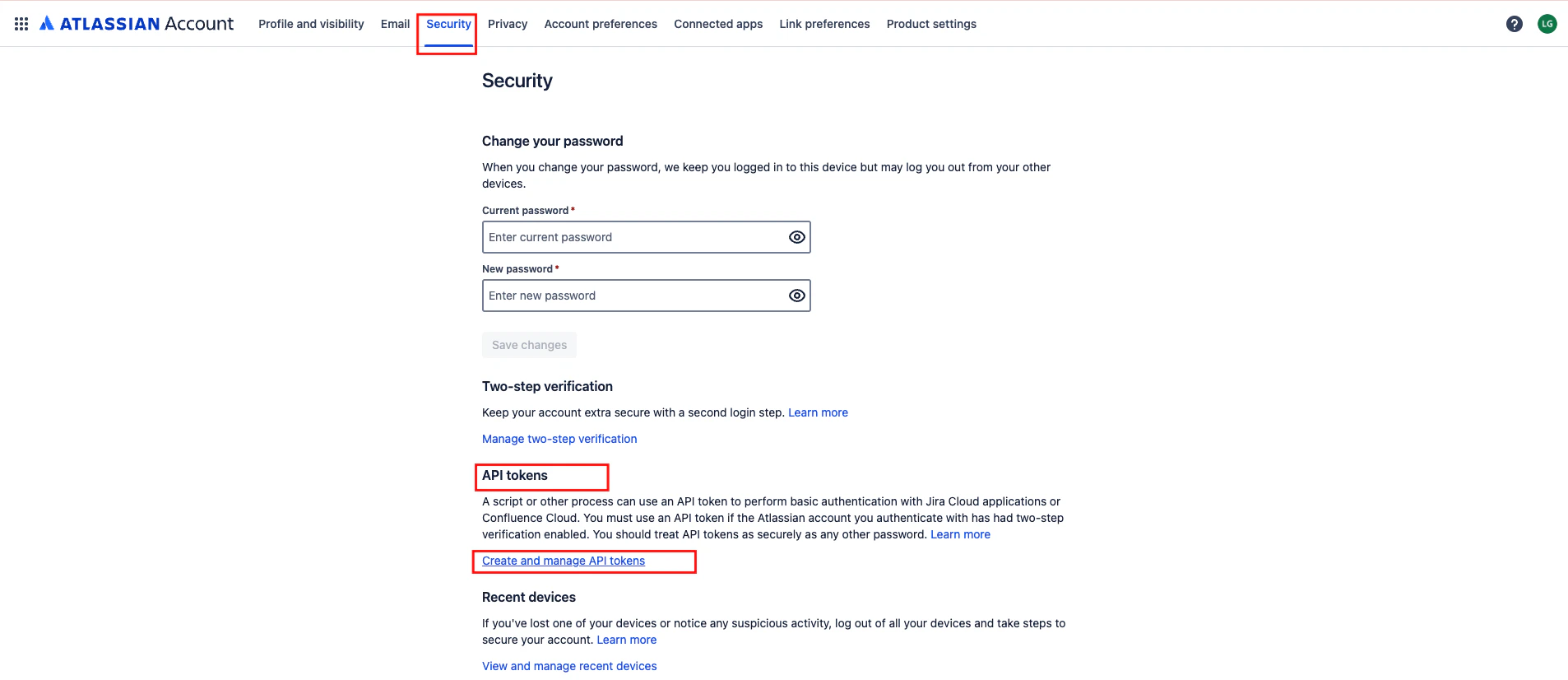1568x680 pixels.
Task: Open Product settings
Action: coord(930,24)
